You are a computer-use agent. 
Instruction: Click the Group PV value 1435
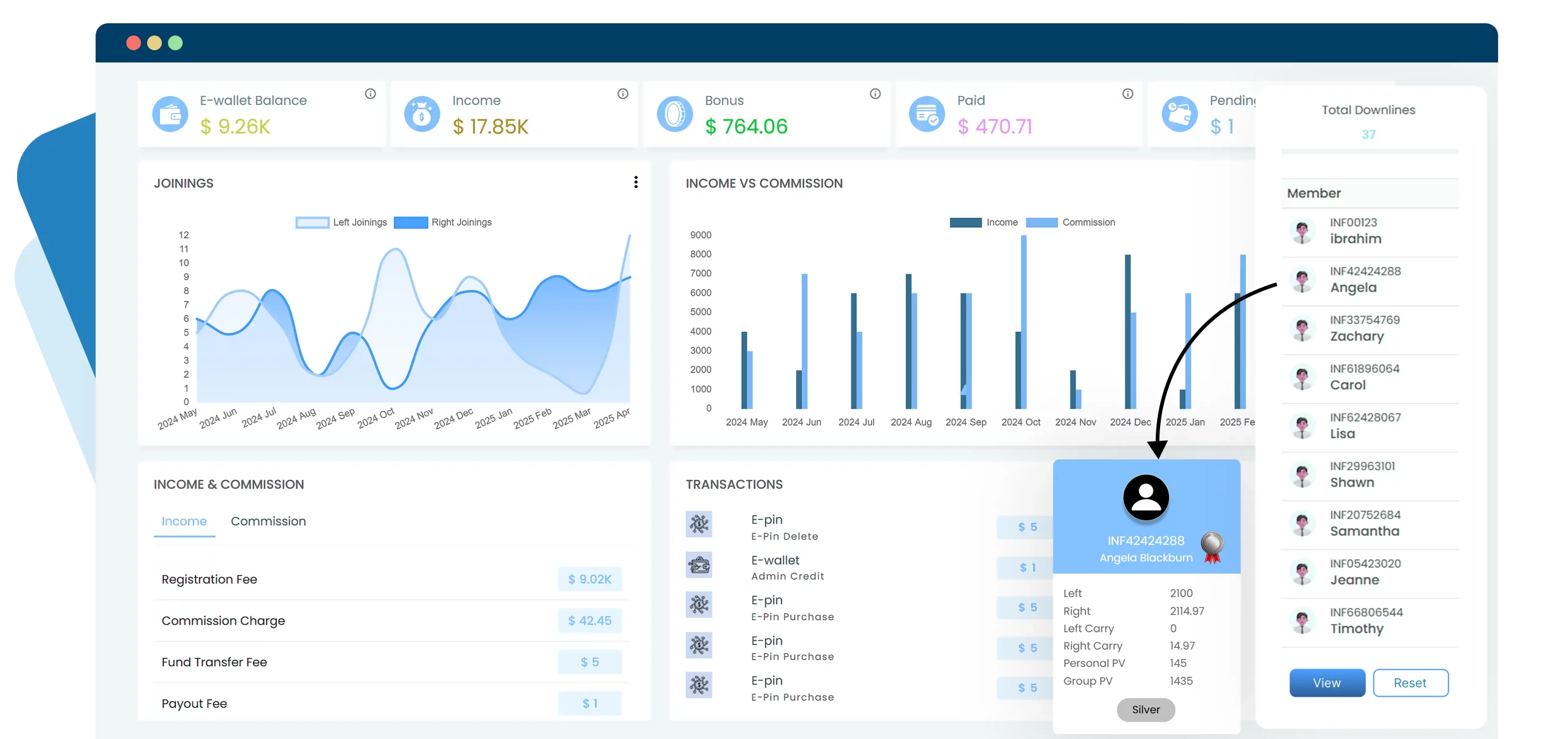[1181, 681]
